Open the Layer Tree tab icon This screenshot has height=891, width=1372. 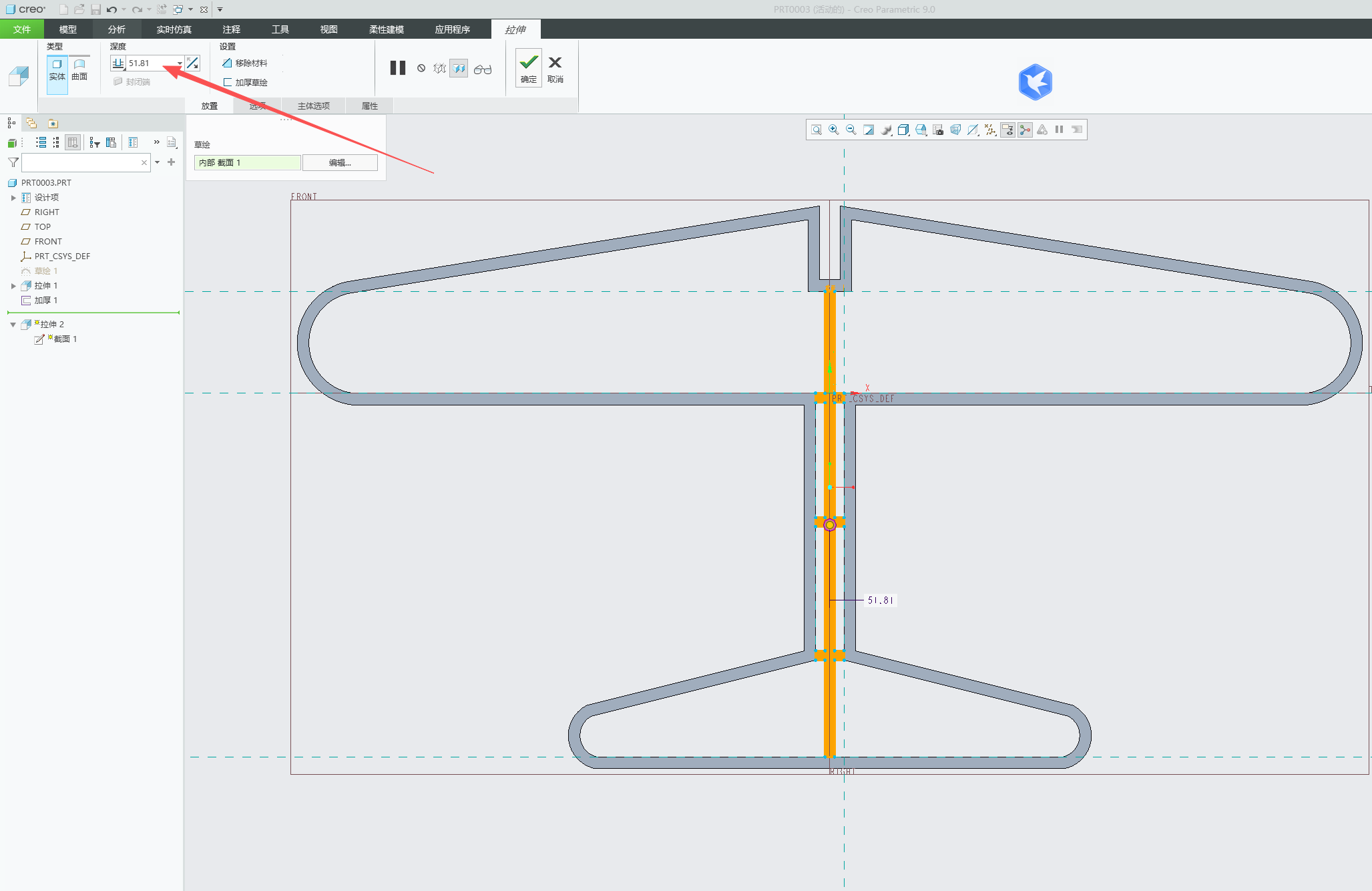tap(31, 123)
